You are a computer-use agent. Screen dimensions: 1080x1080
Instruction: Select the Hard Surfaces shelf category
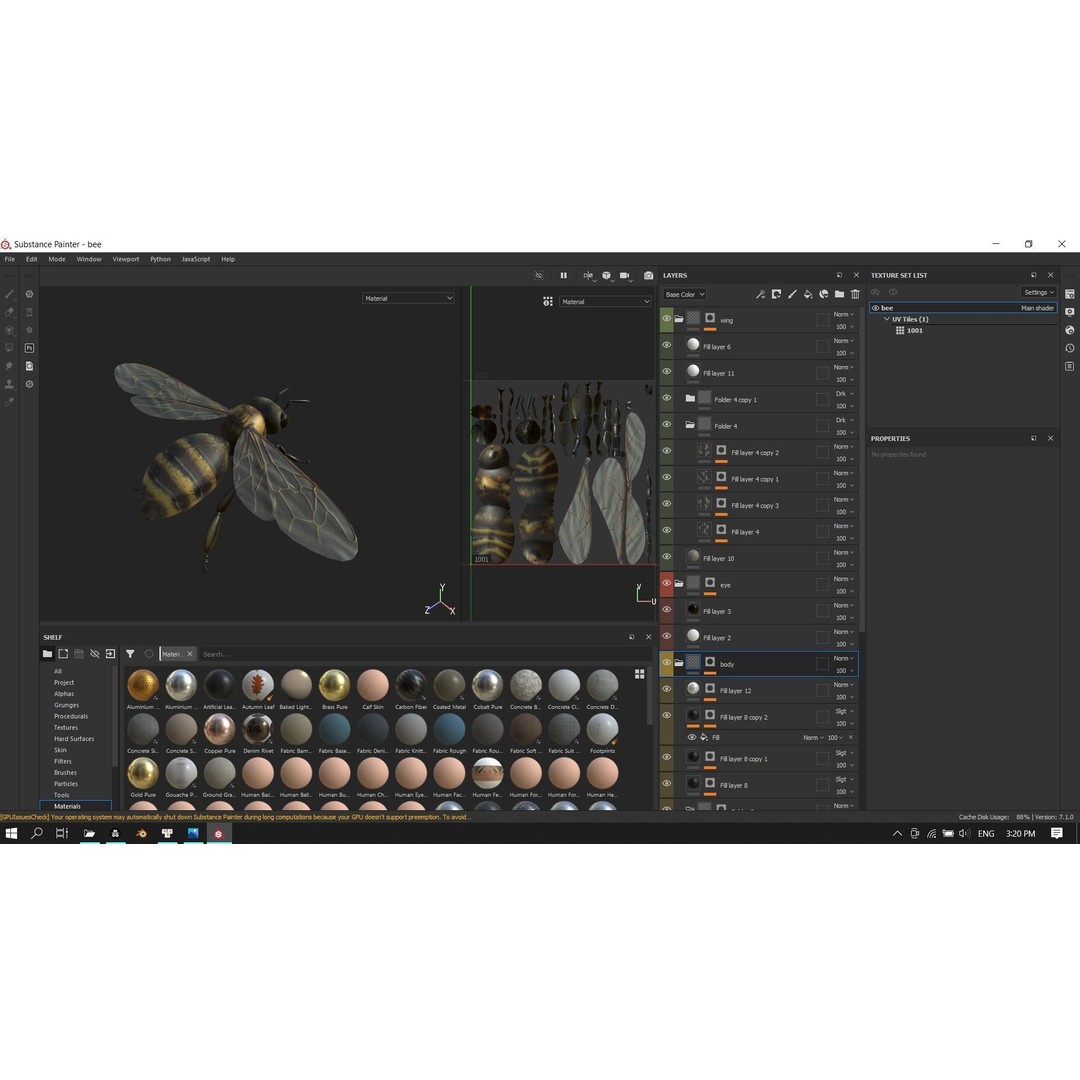[74, 738]
